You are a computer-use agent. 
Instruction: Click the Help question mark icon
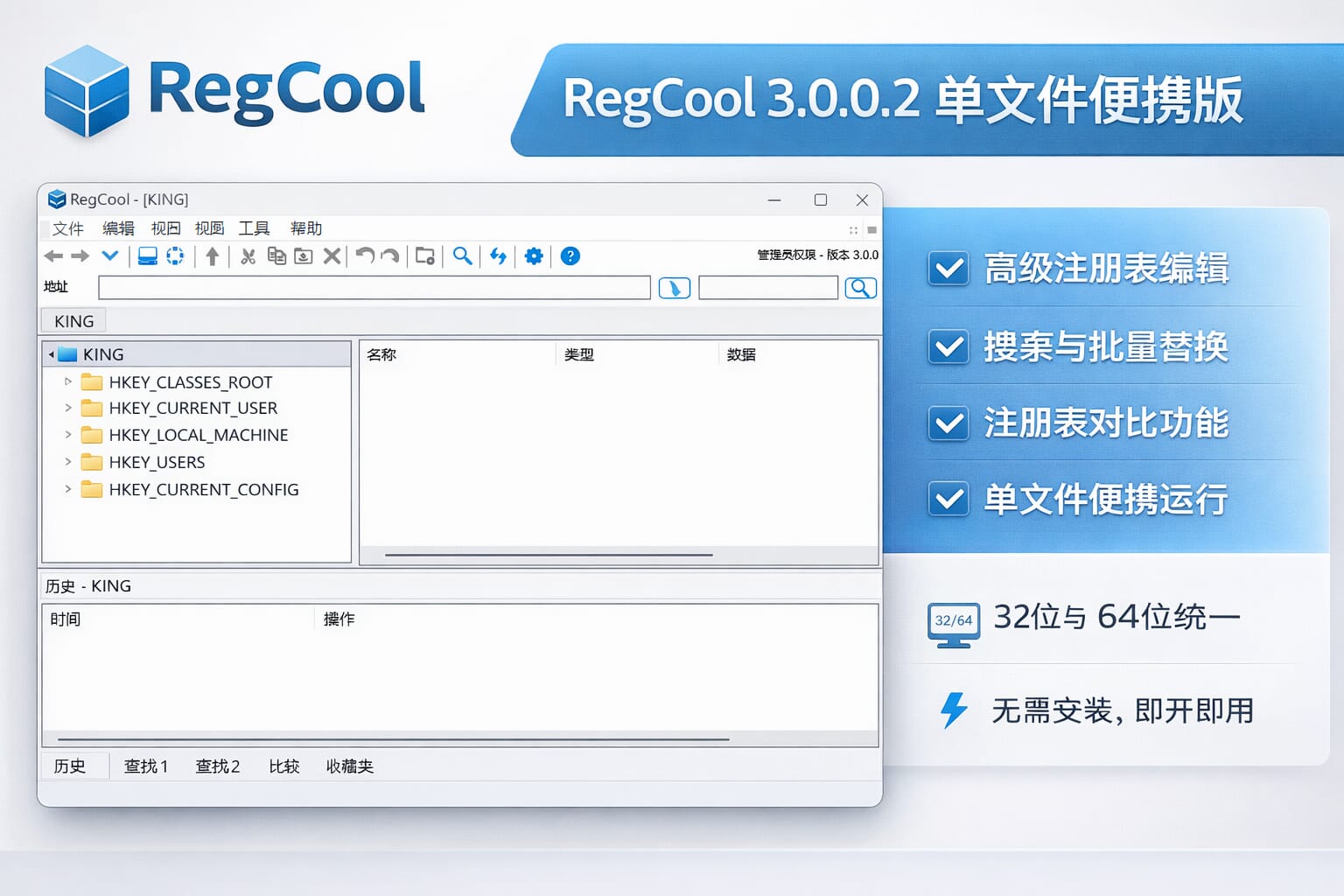tap(570, 255)
